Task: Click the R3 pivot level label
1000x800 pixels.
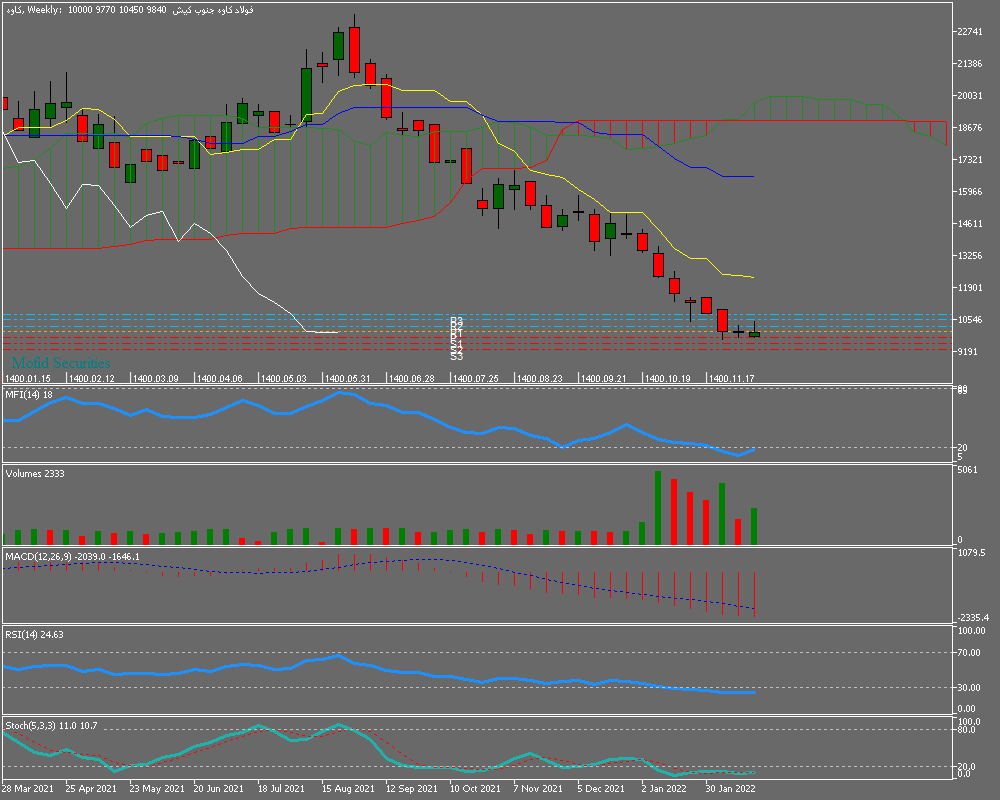Action: [x=456, y=321]
